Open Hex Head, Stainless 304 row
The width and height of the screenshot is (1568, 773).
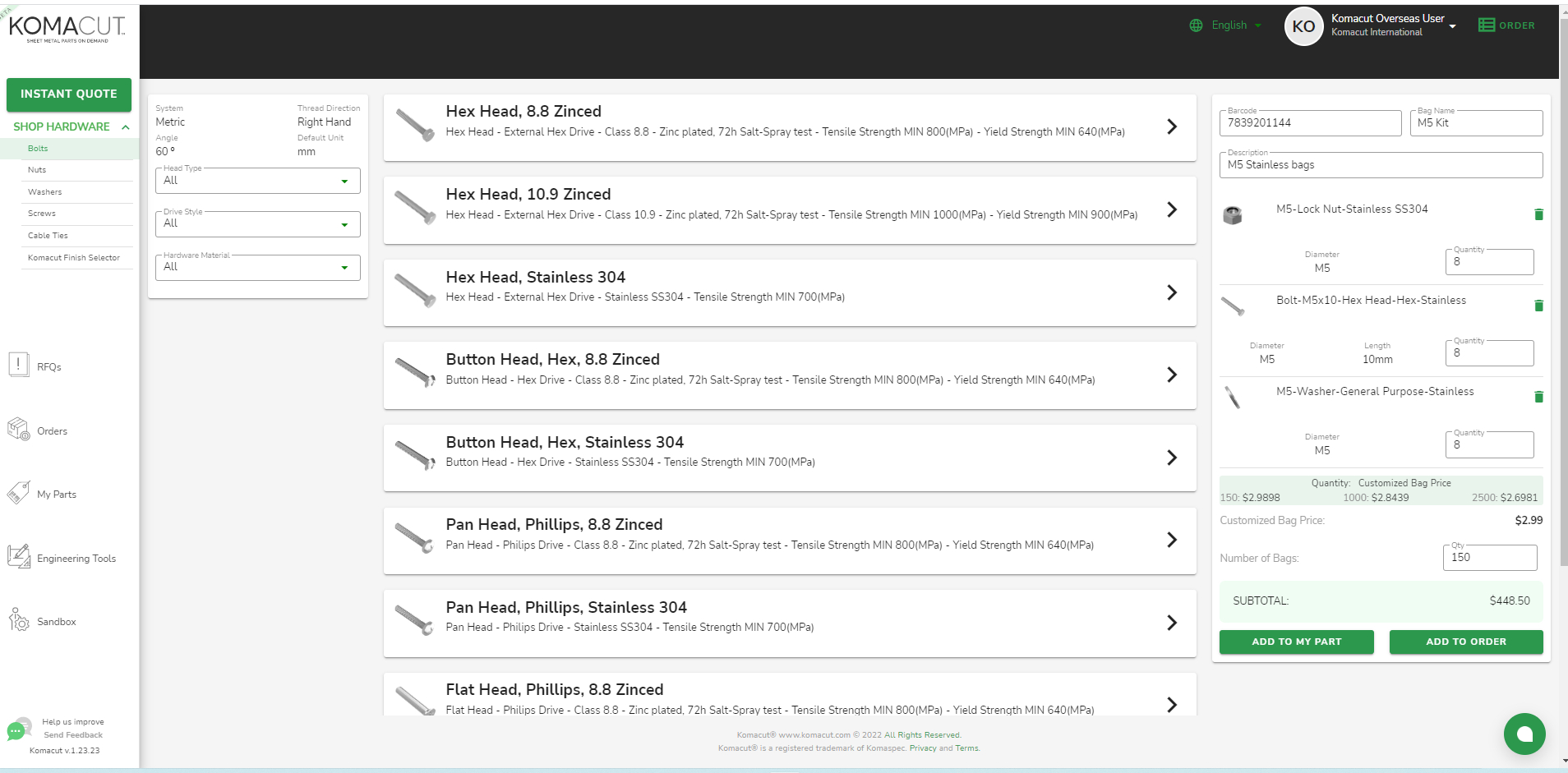coord(789,292)
